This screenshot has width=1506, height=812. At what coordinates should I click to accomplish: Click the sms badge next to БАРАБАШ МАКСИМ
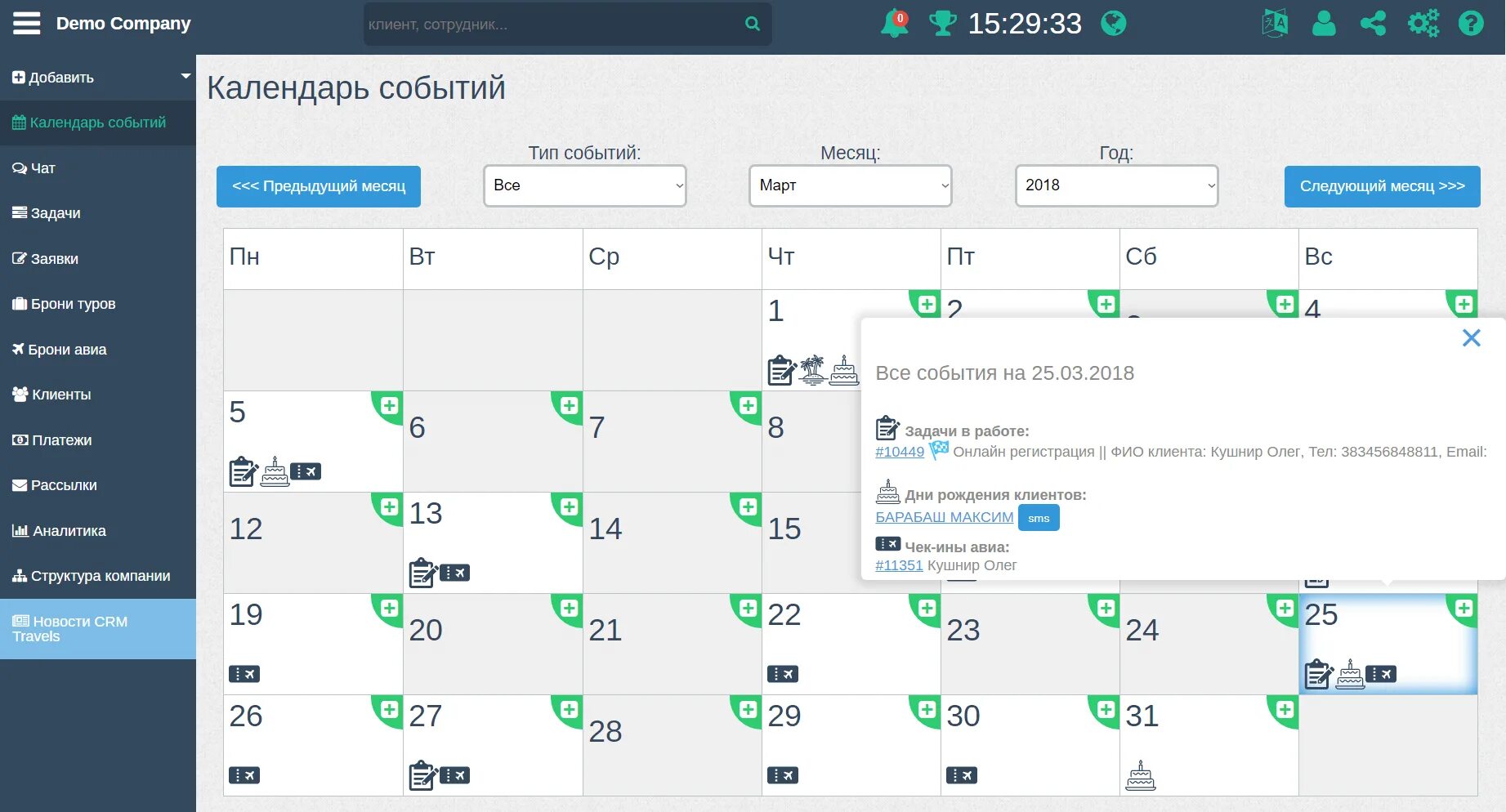pyautogui.click(x=1039, y=518)
